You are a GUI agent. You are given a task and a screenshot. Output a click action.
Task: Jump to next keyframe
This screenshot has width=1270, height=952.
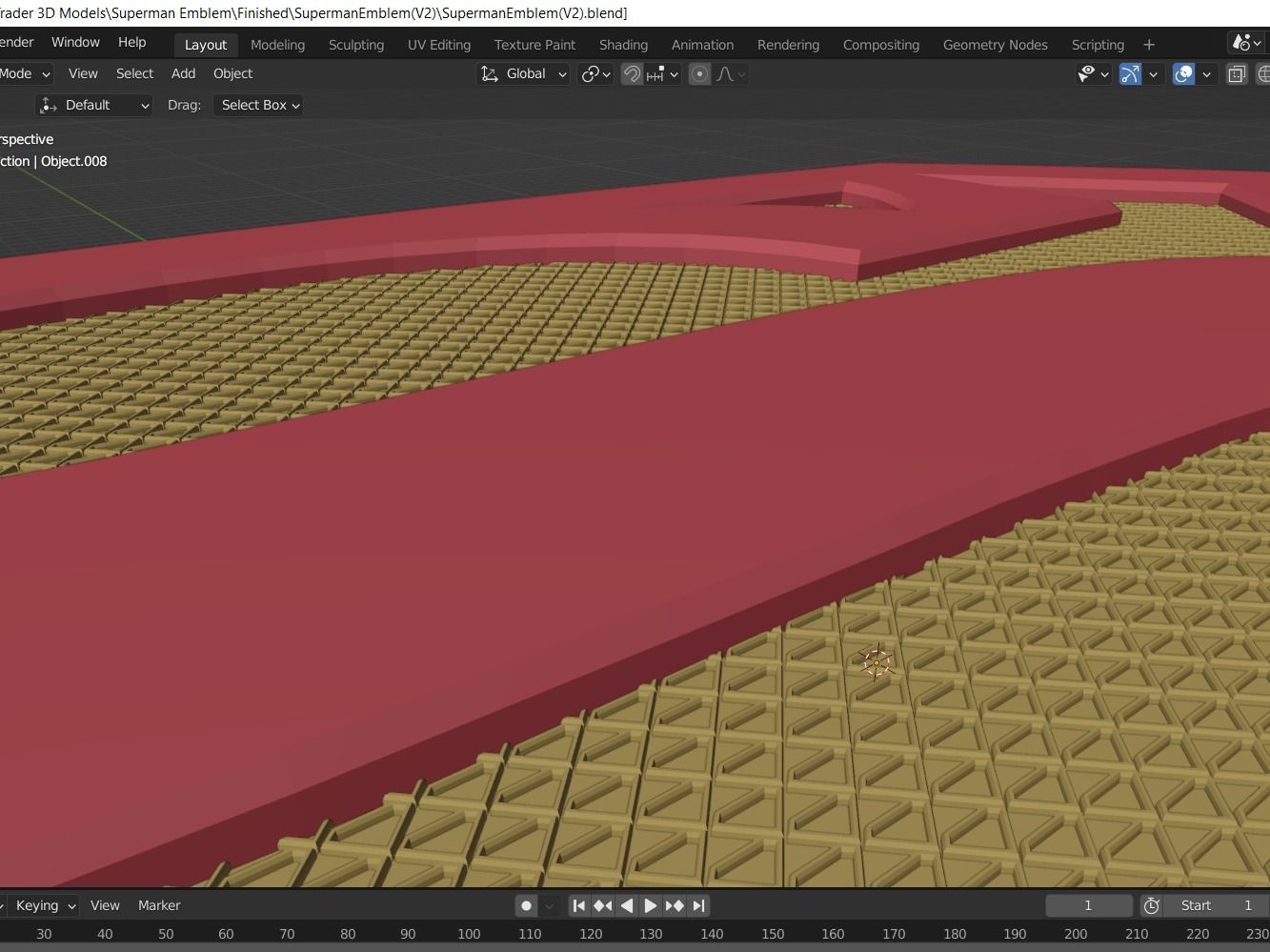(675, 905)
